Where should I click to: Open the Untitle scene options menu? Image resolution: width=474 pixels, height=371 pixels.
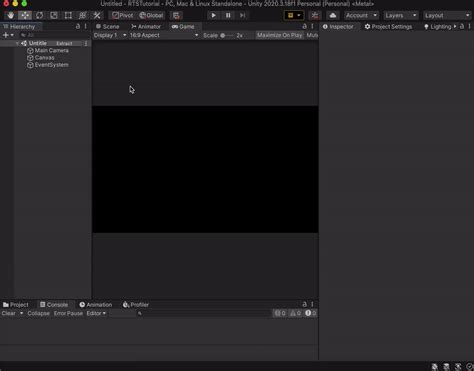(x=86, y=43)
